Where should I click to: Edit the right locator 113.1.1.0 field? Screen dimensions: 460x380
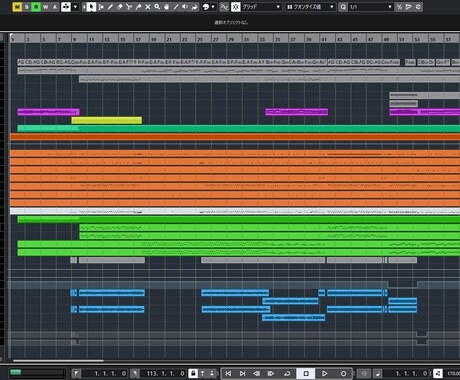point(163,373)
